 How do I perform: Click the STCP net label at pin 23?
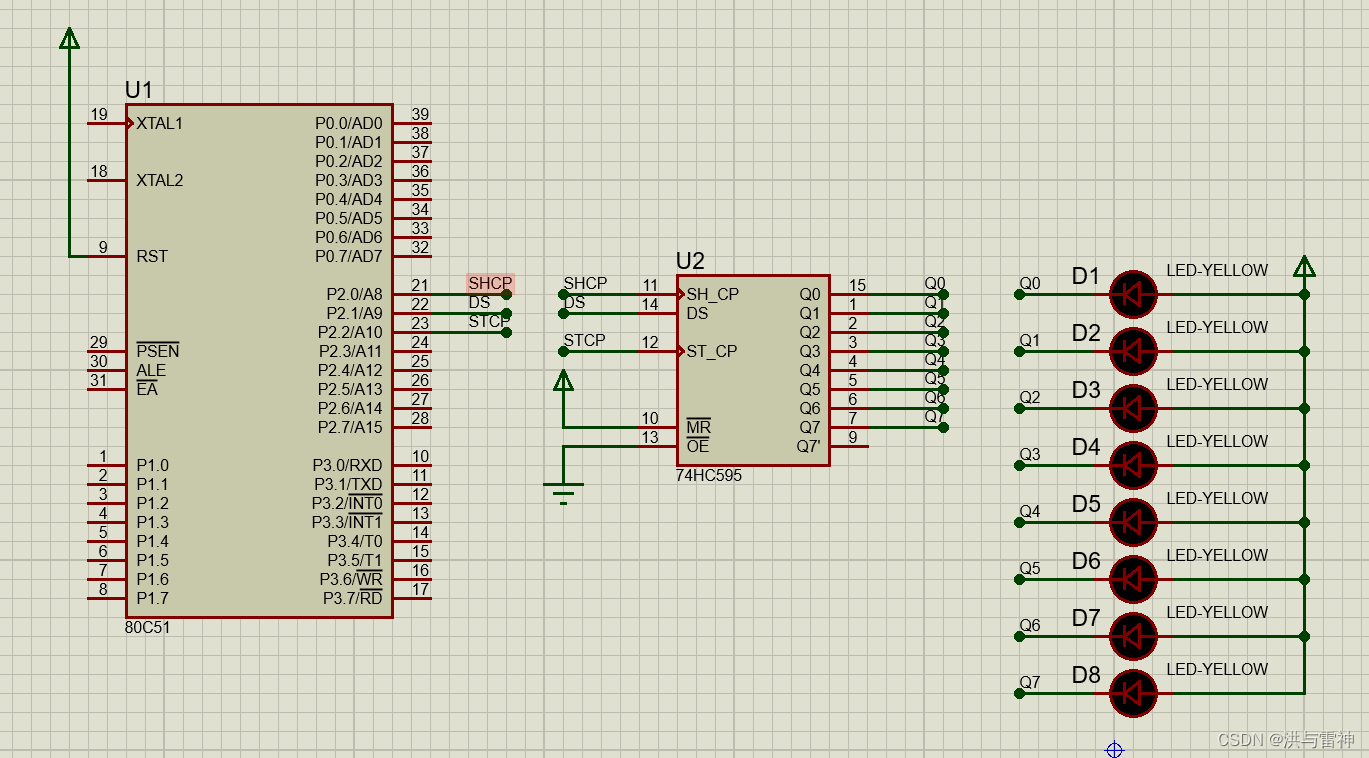pos(488,322)
